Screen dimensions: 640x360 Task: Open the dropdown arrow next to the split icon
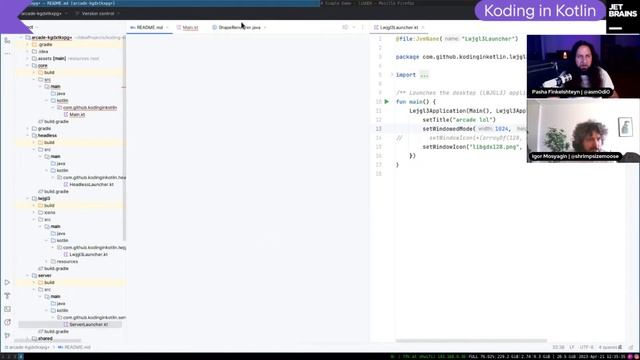click(354, 27)
